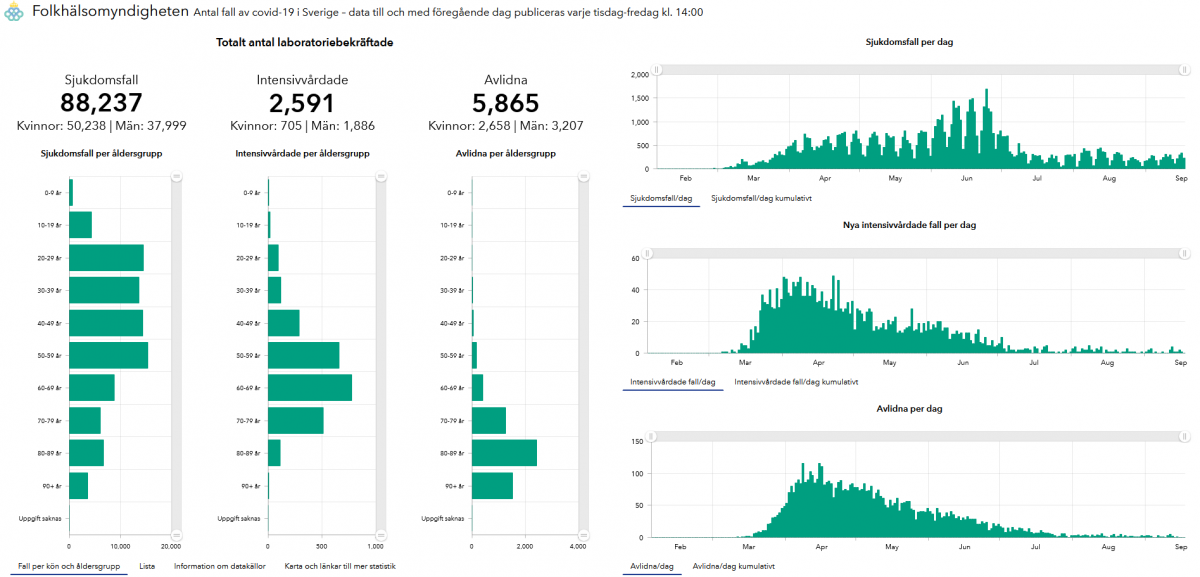Show Avlidna/dag kumulativt chart
Image resolution: width=1200 pixels, height=577 pixels.
coord(733,566)
